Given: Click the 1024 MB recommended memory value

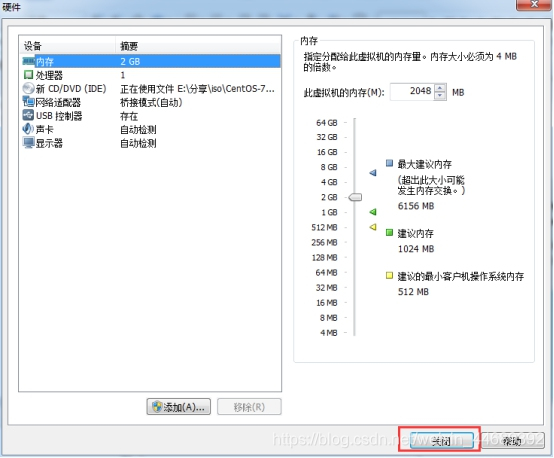Looking at the screenshot, I should [416, 249].
